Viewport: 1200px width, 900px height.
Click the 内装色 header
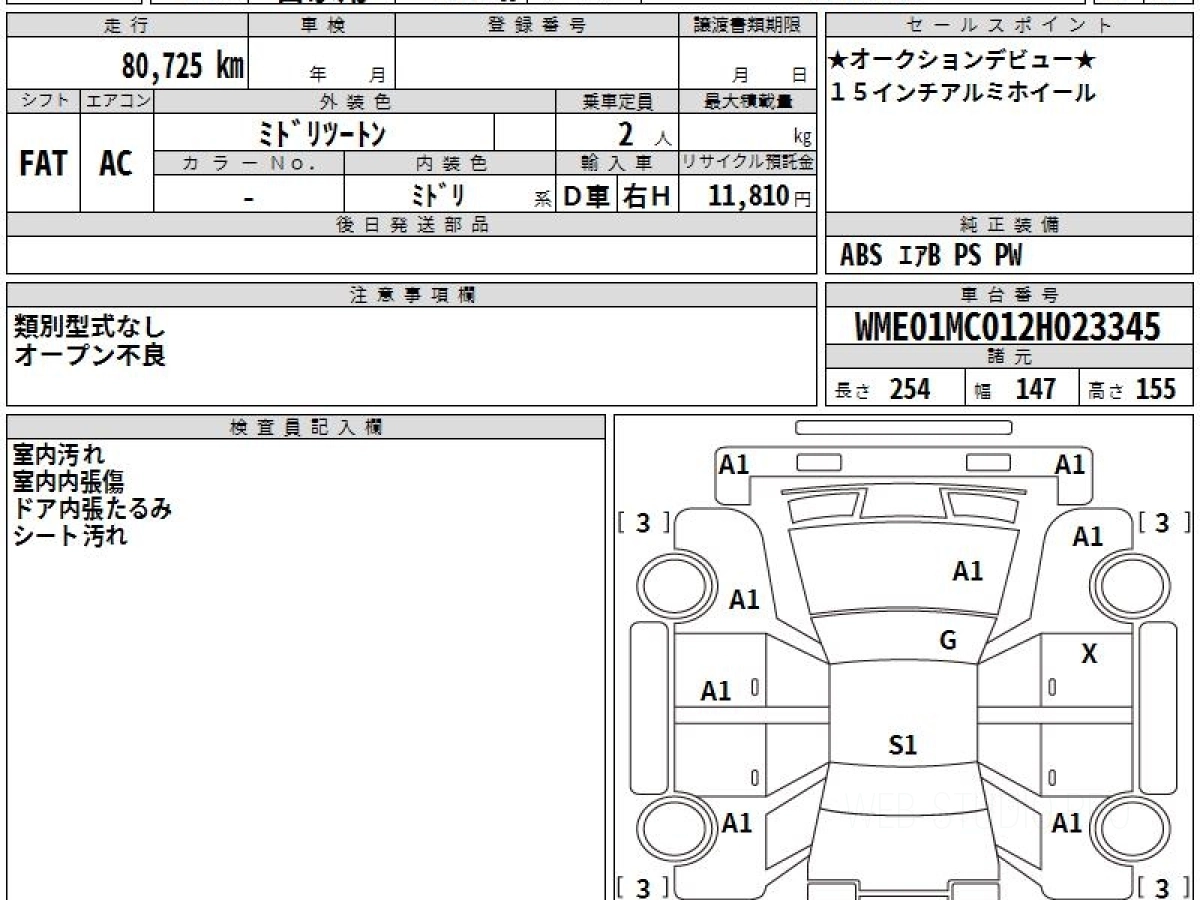coord(450,163)
